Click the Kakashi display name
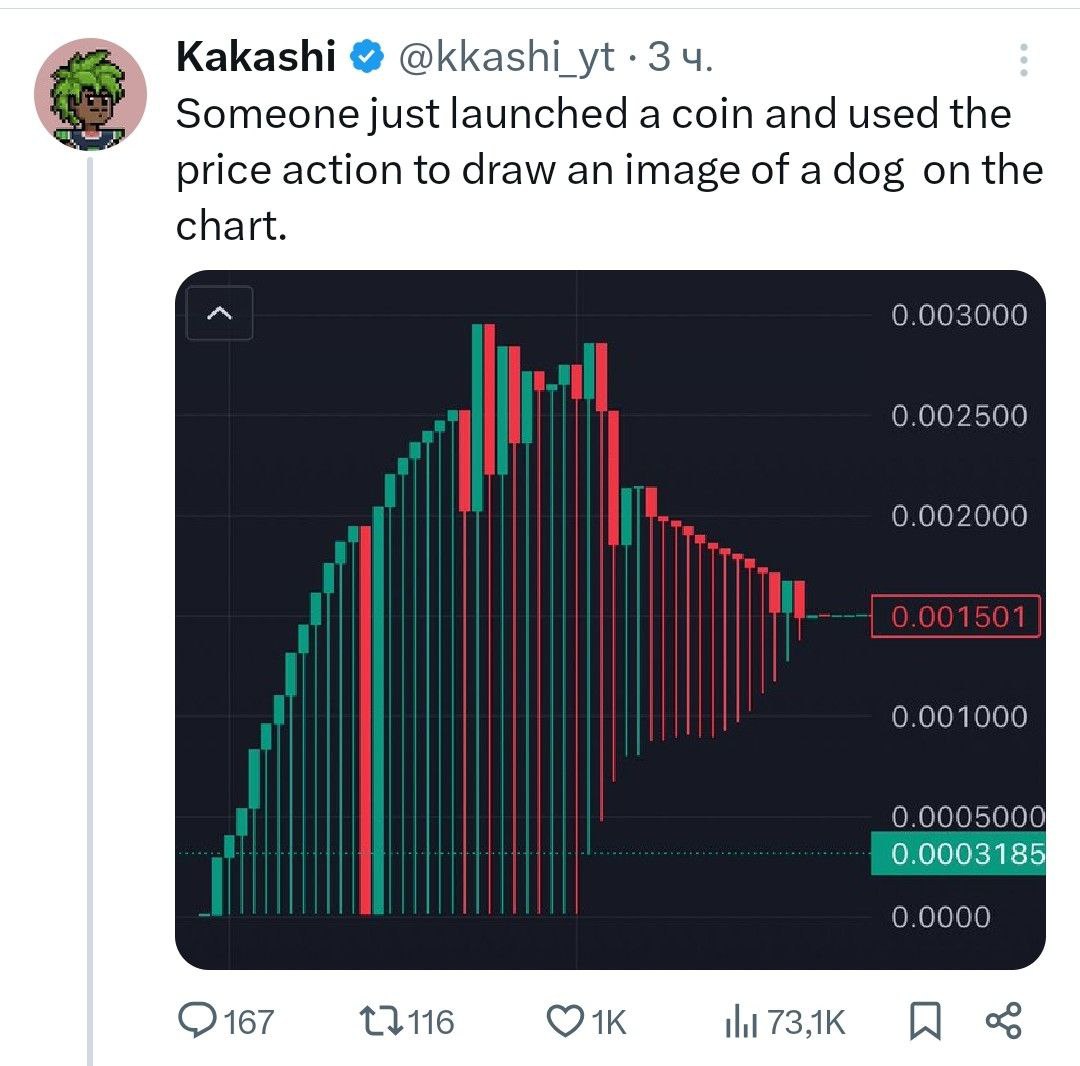 coord(256,56)
